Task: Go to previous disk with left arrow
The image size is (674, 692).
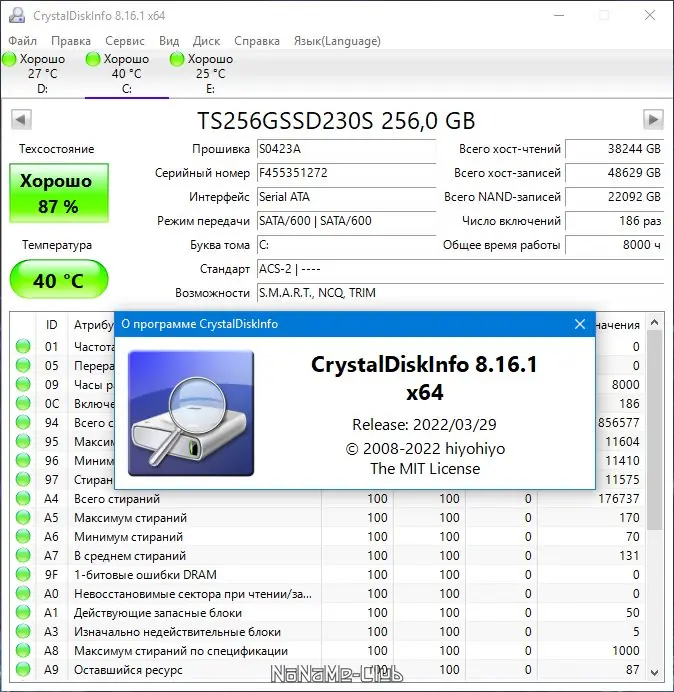Action: click(x=21, y=120)
